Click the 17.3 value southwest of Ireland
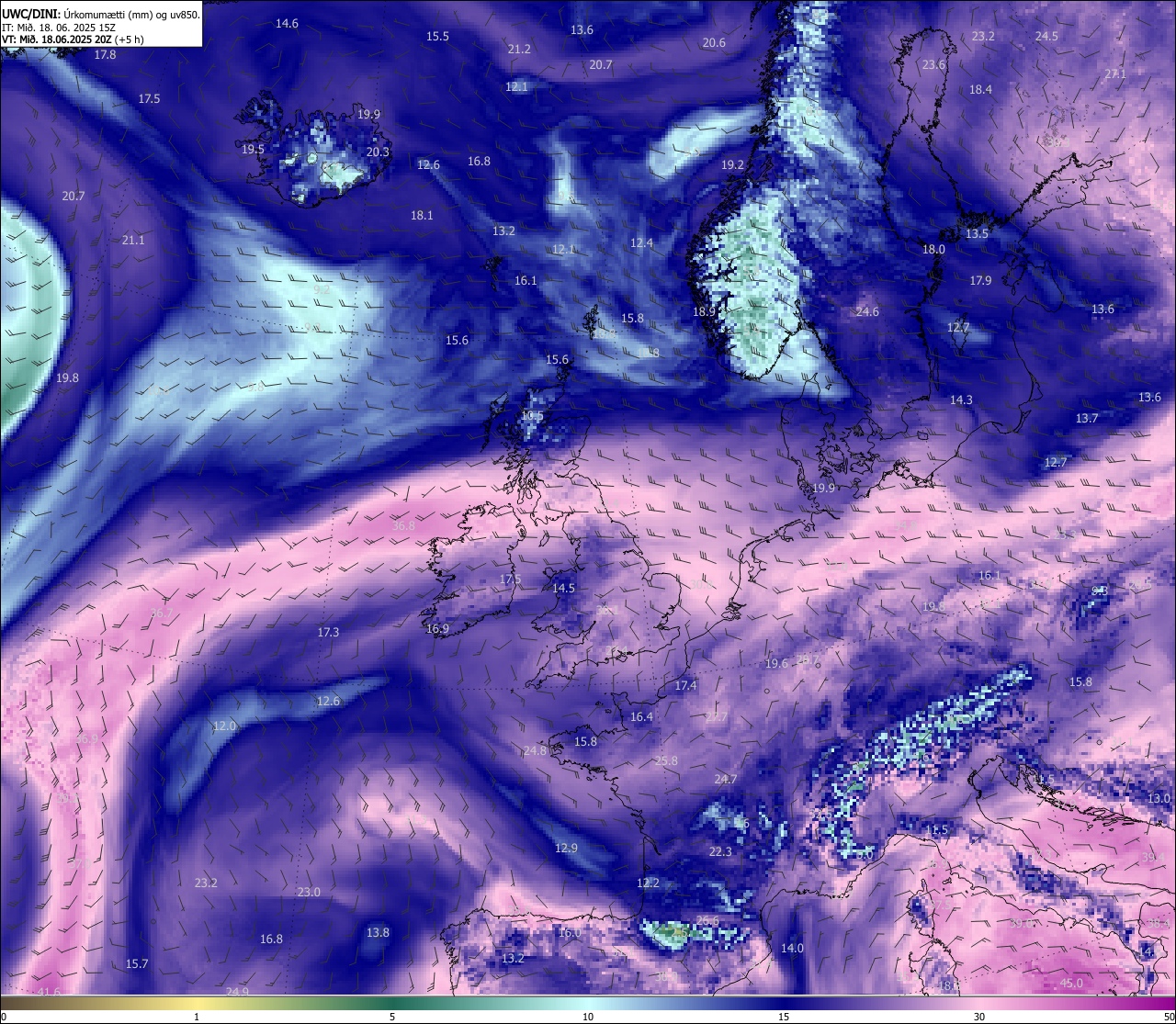Image resolution: width=1176 pixels, height=1024 pixels. click(x=328, y=632)
